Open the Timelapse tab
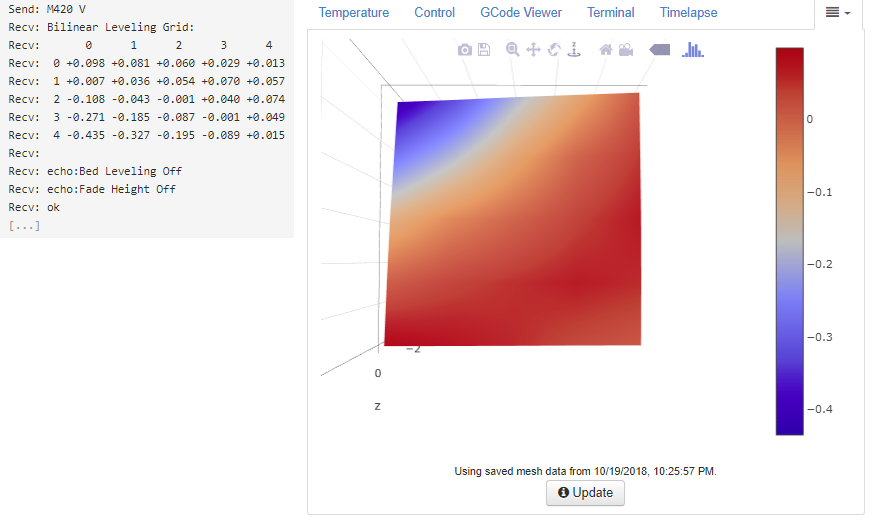The width and height of the screenshot is (877, 523). point(688,12)
